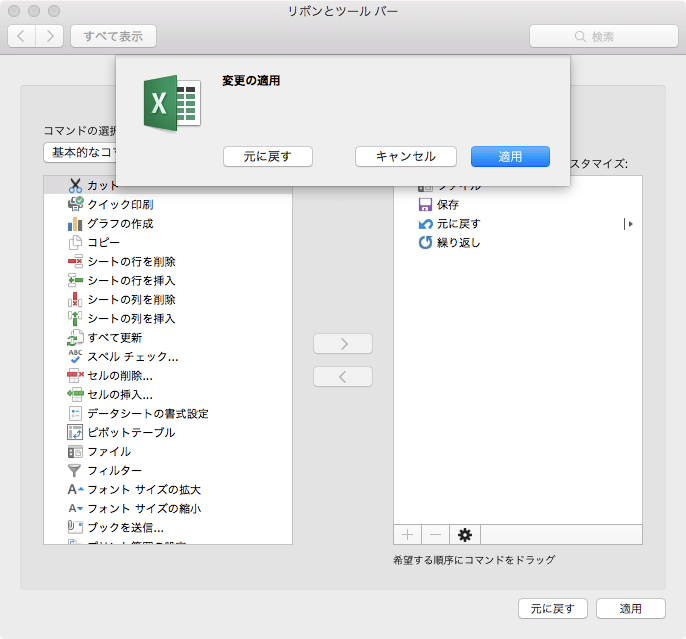The width and height of the screenshot is (686, 639).
Task: Click the Create Chart (グラフの作成) icon
Action: coord(75,223)
